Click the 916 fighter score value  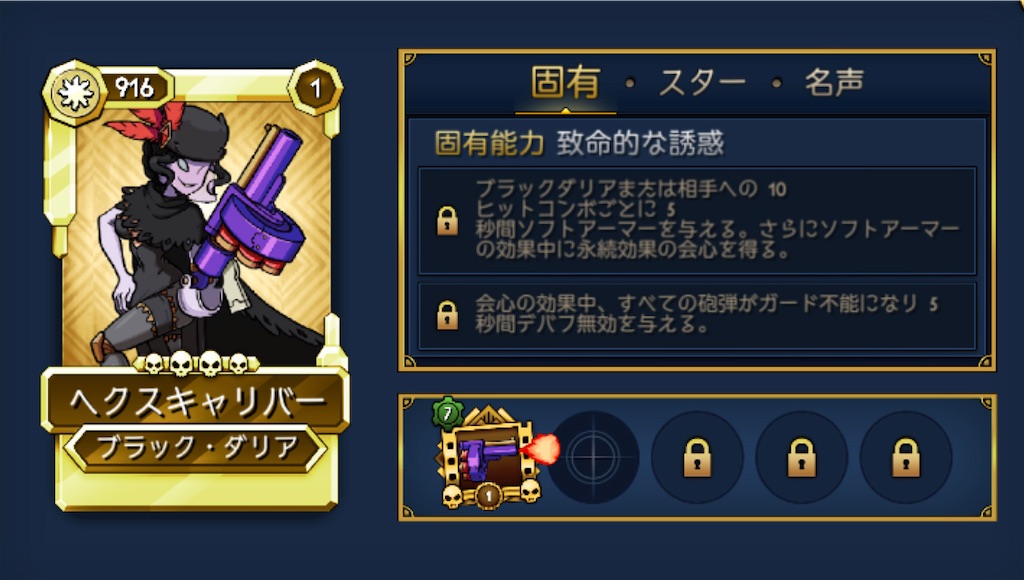point(135,88)
